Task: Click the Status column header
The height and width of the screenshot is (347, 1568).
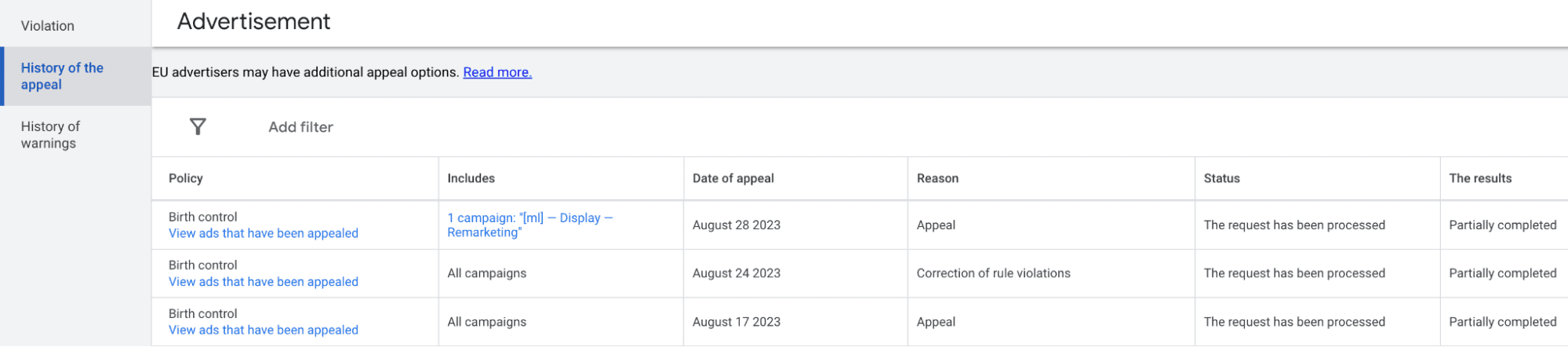Action: tap(1221, 178)
